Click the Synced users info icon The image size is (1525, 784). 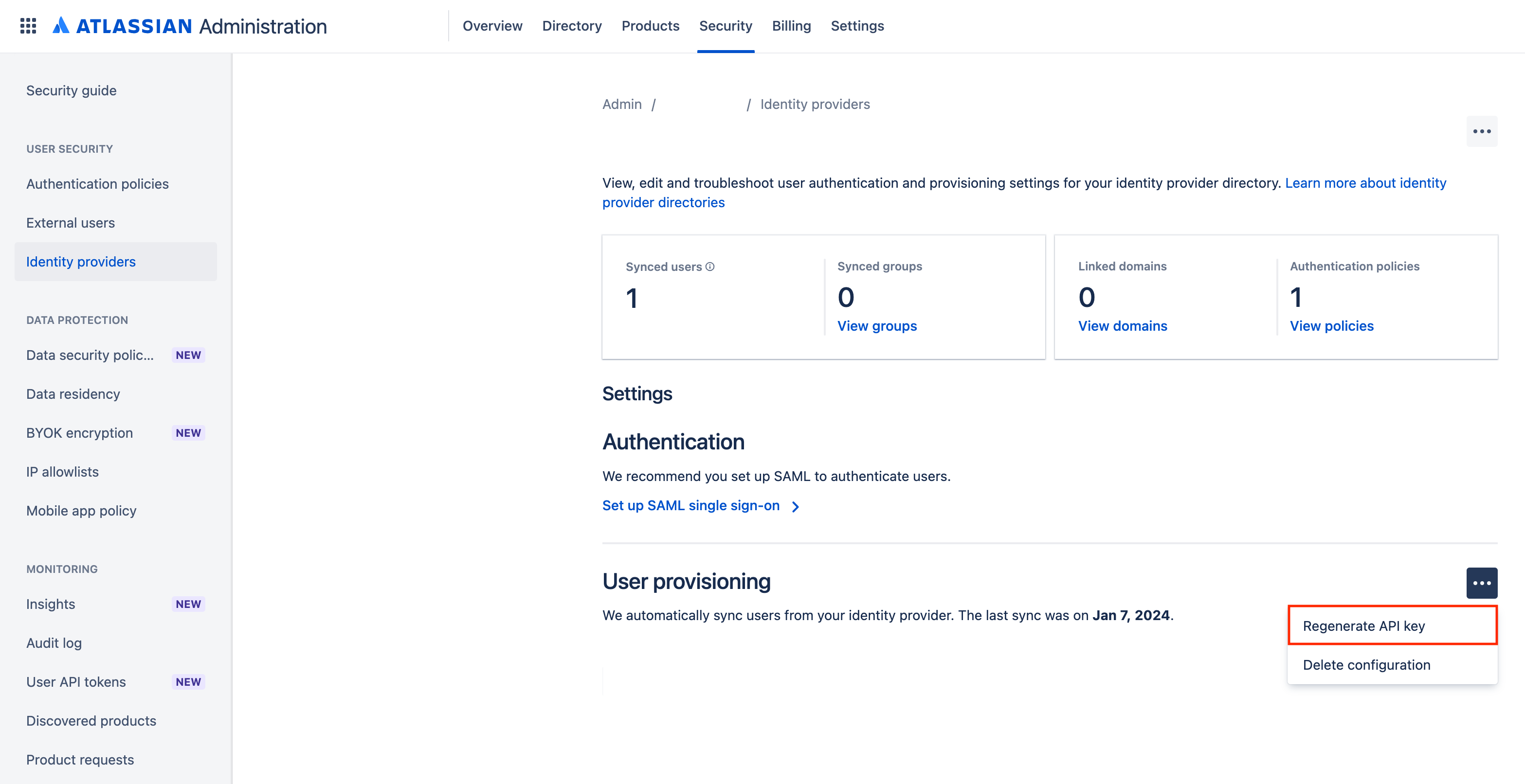[710, 267]
